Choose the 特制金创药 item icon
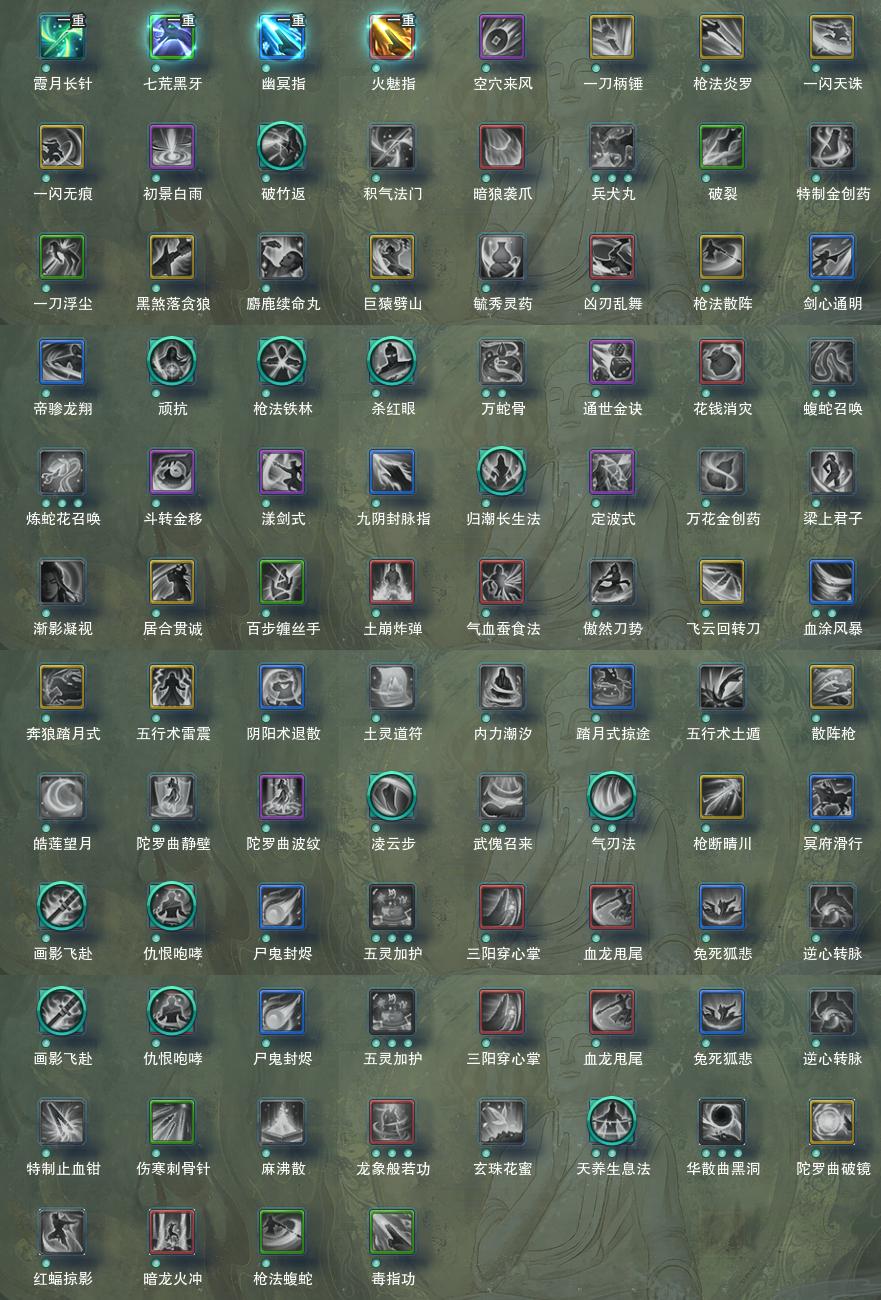Viewport: 881px width, 1300px height. click(832, 147)
